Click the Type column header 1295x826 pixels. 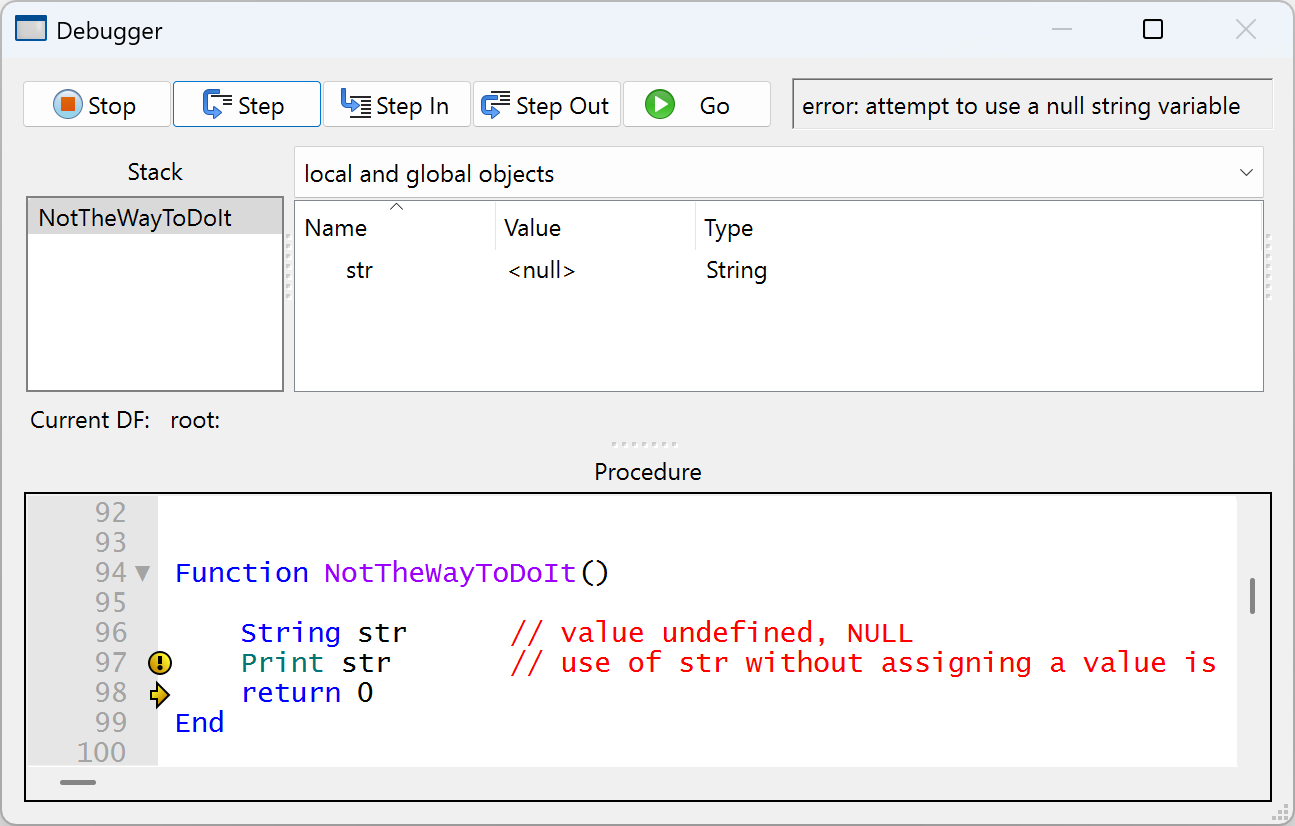tap(728, 228)
